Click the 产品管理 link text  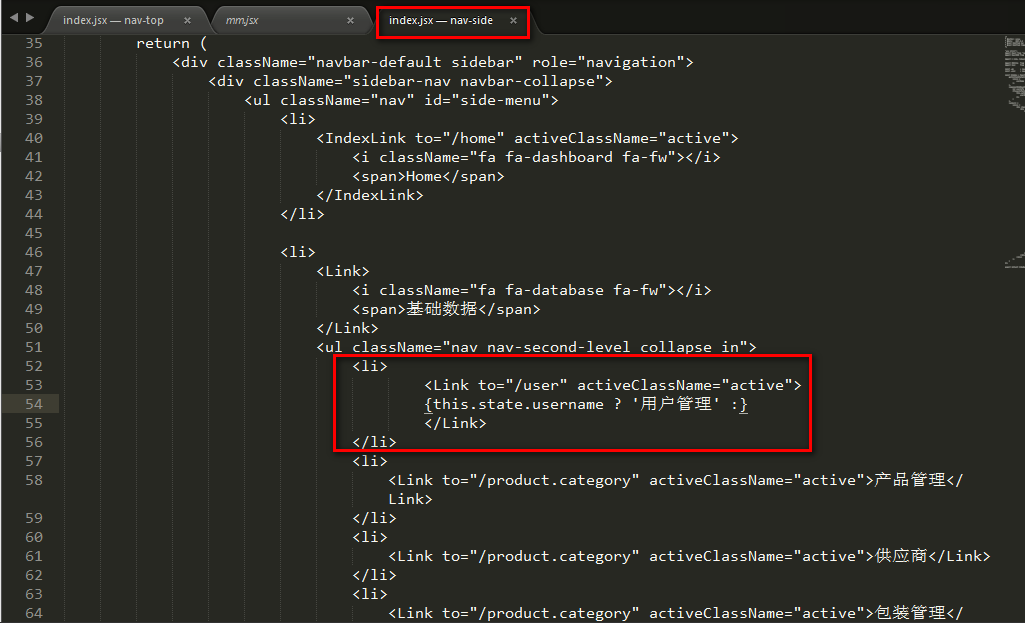pyautogui.click(x=909, y=480)
